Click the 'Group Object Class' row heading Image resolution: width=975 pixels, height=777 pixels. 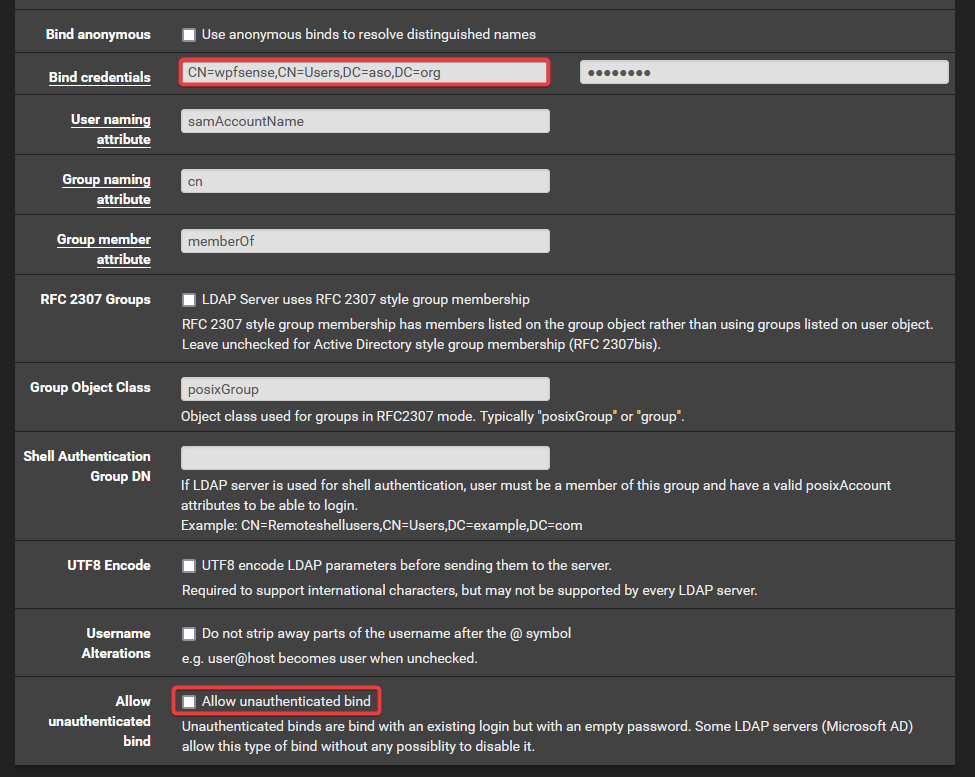pos(90,387)
